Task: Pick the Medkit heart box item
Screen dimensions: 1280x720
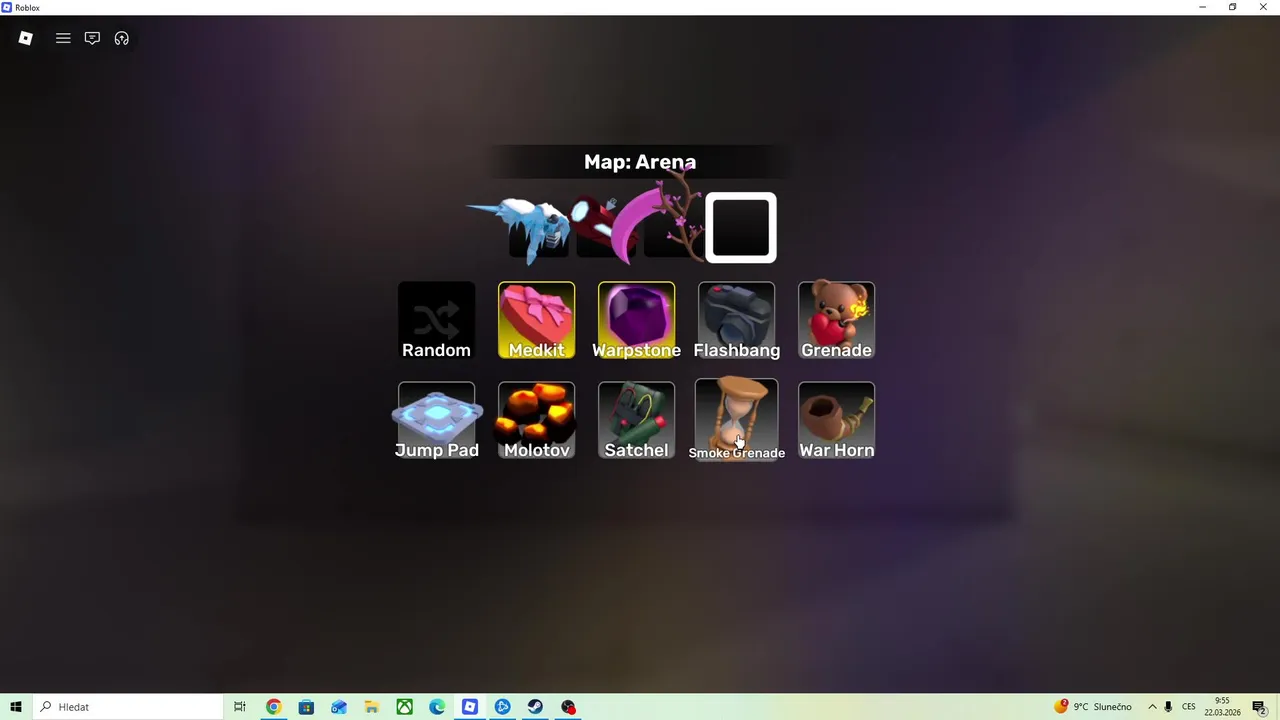Action: pos(537,321)
